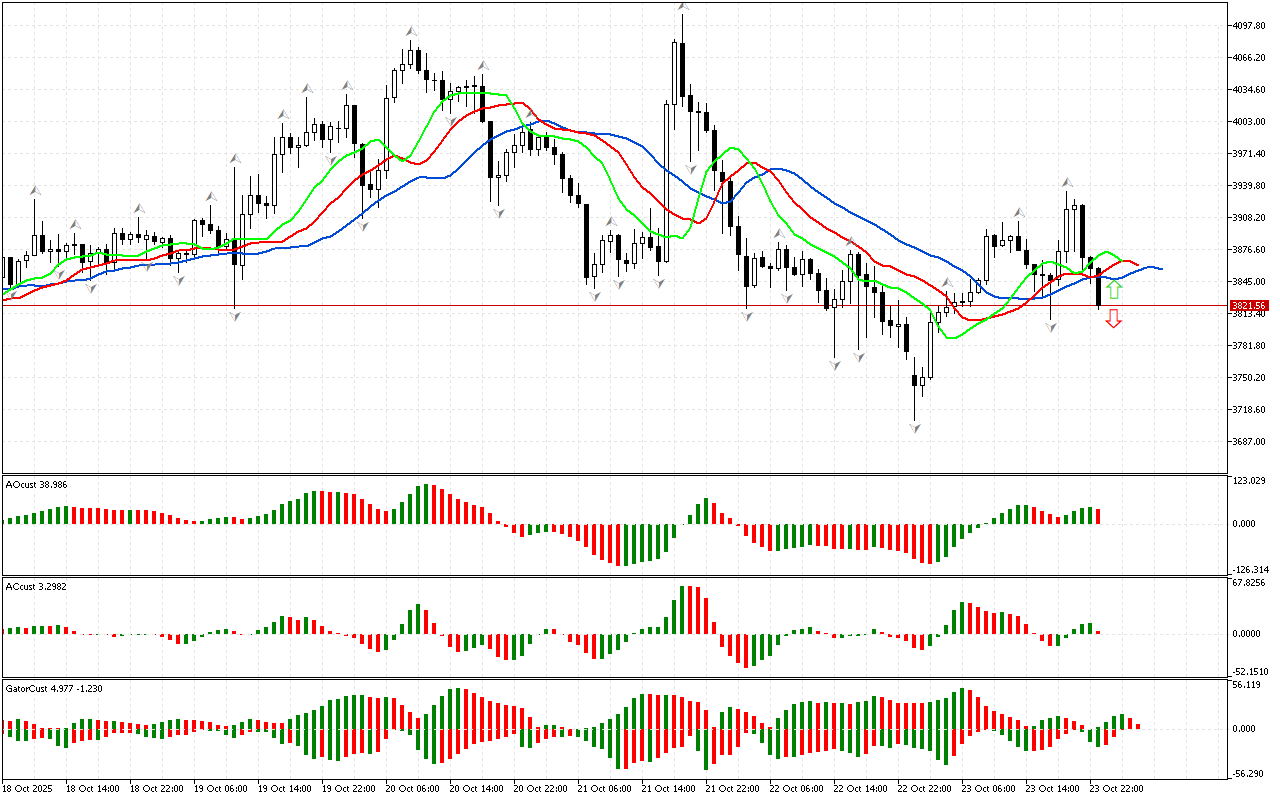Click the 123.029 scale value in AOcust panel
This screenshot has width=1280, height=800.
pos(1249,482)
